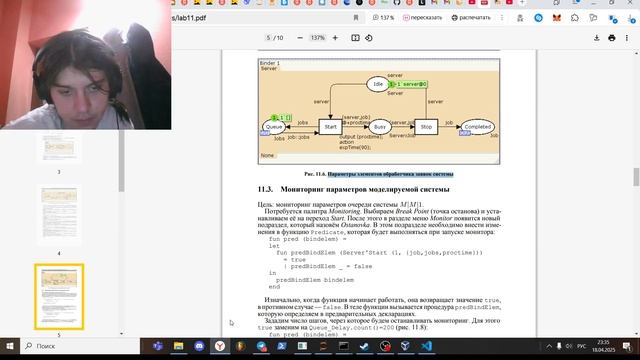The image size is (640, 360).
Task: Click the 137% zoom indicator in address bar
Action: click(384, 18)
